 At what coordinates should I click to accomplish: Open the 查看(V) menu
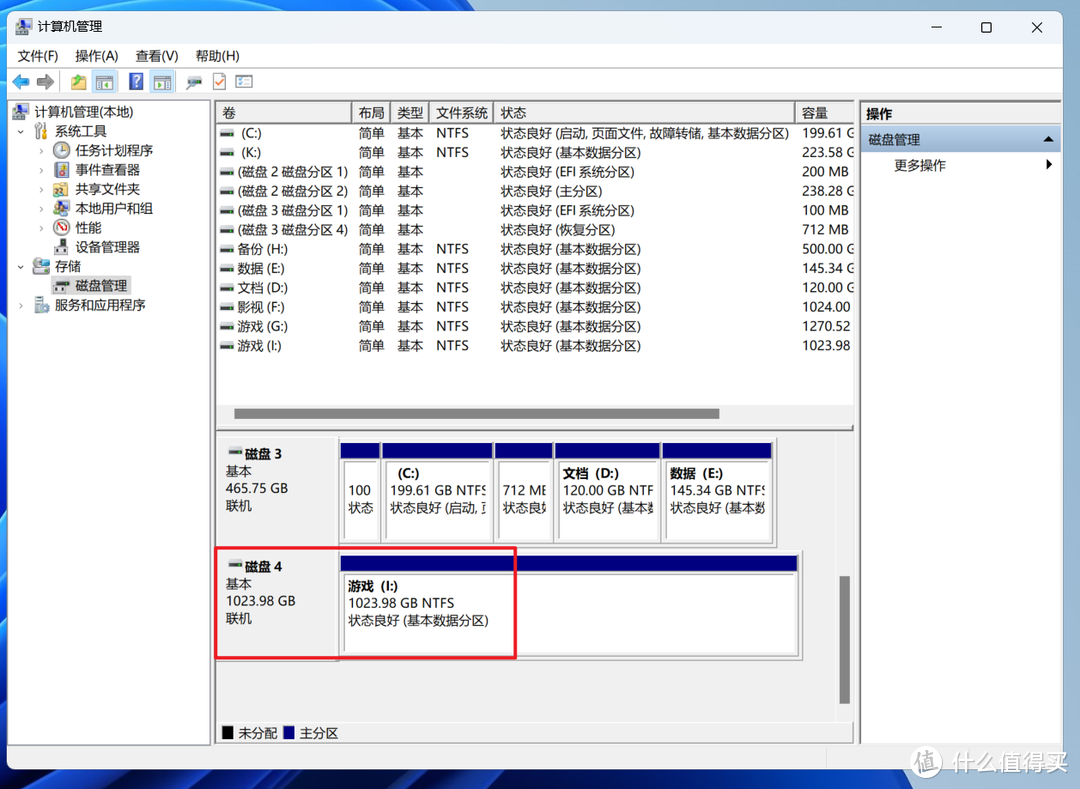coord(157,56)
